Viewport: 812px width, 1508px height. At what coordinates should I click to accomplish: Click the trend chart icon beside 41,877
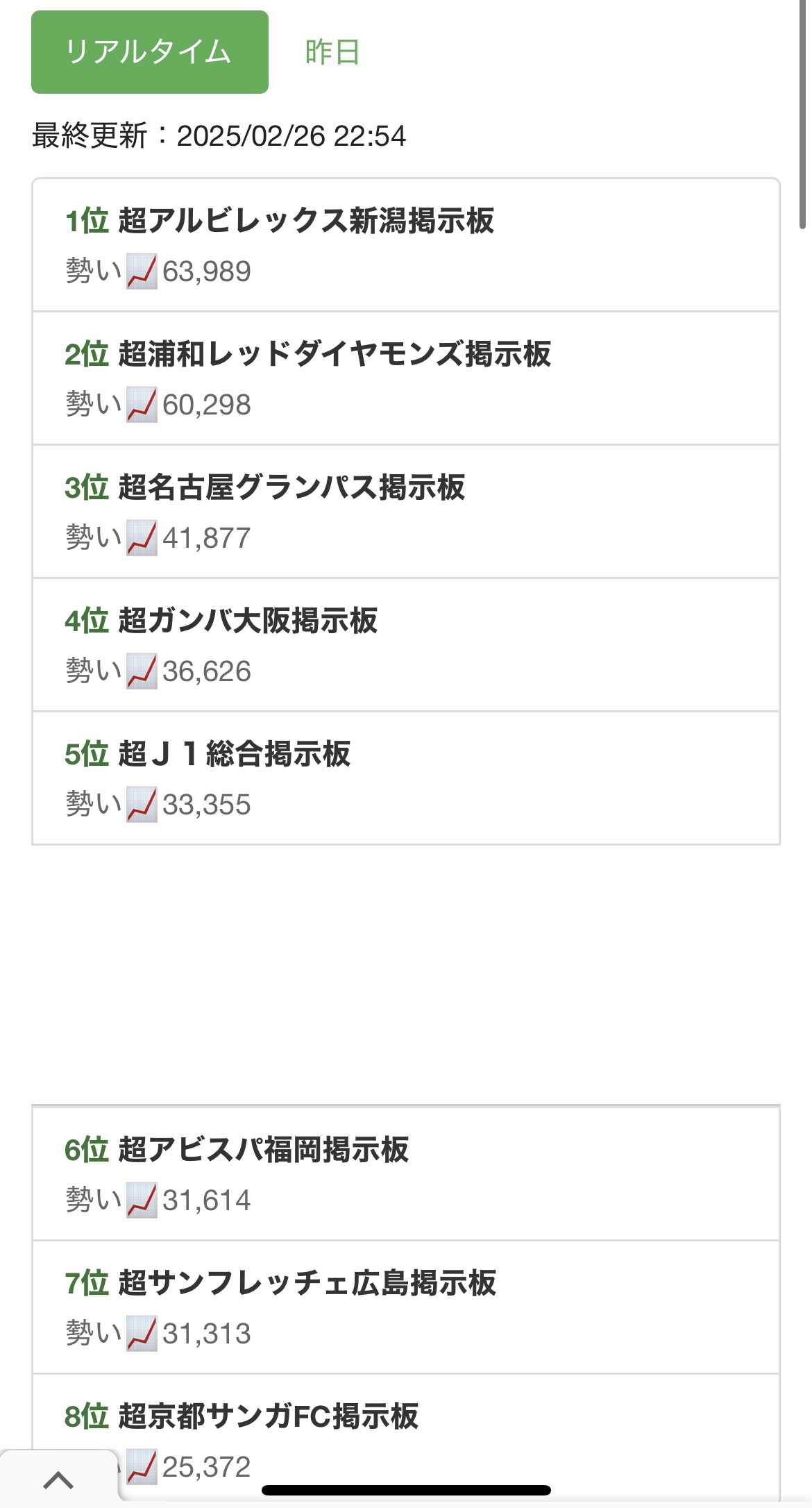pyautogui.click(x=142, y=538)
